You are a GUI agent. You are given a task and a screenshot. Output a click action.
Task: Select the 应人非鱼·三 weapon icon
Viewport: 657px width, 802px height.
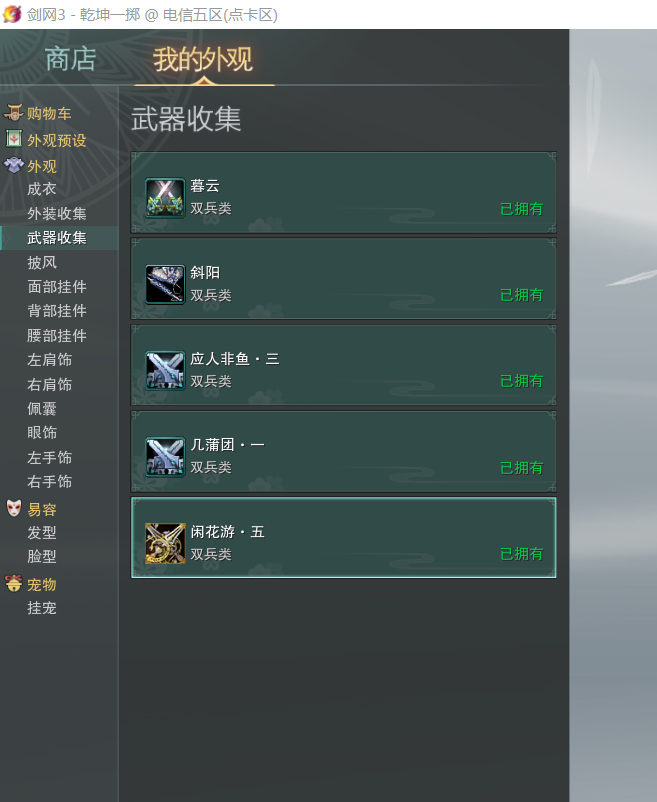pos(165,370)
